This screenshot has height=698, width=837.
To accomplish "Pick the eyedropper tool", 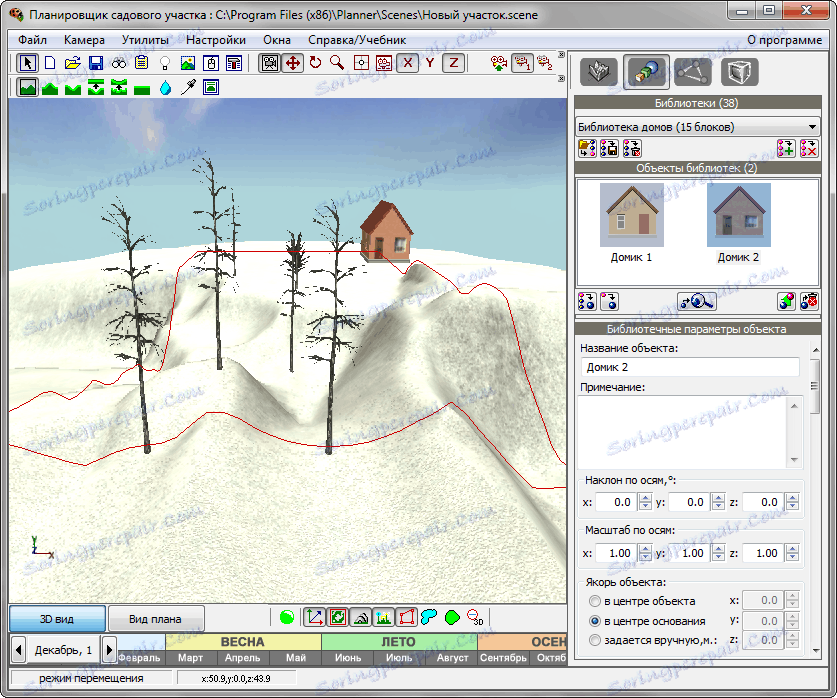I will (188, 88).
